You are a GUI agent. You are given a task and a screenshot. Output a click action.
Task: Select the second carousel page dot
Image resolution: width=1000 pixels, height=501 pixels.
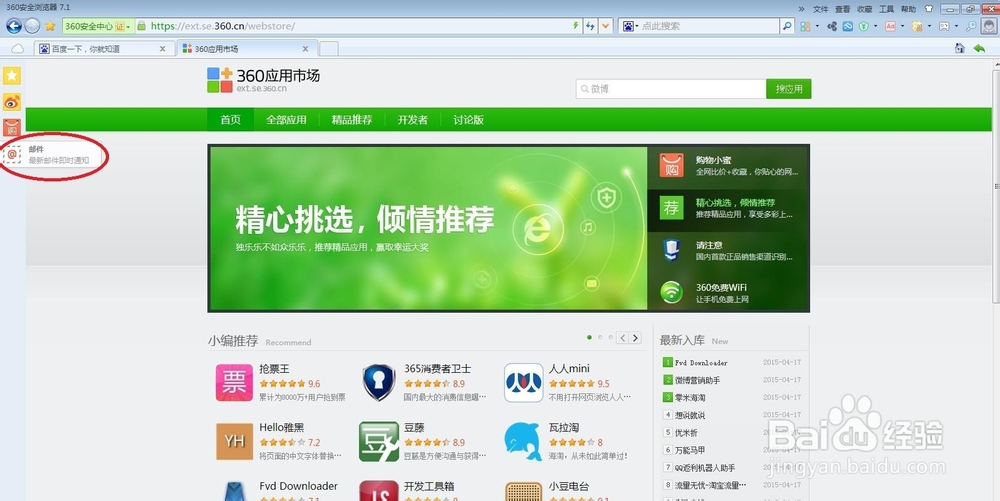(600, 337)
